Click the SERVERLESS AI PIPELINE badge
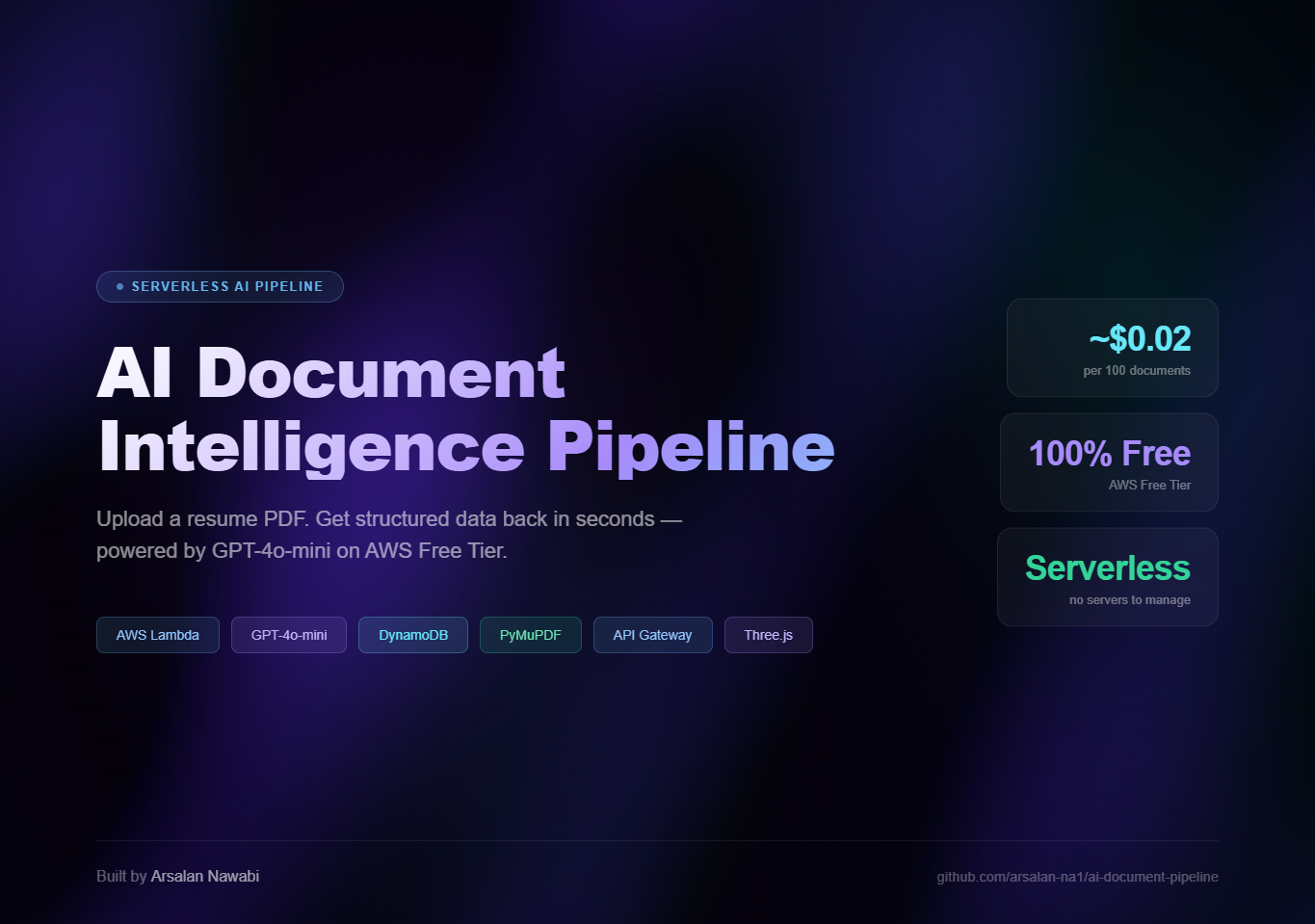Screen dimensions: 1315x924 pyautogui.click(x=220, y=286)
